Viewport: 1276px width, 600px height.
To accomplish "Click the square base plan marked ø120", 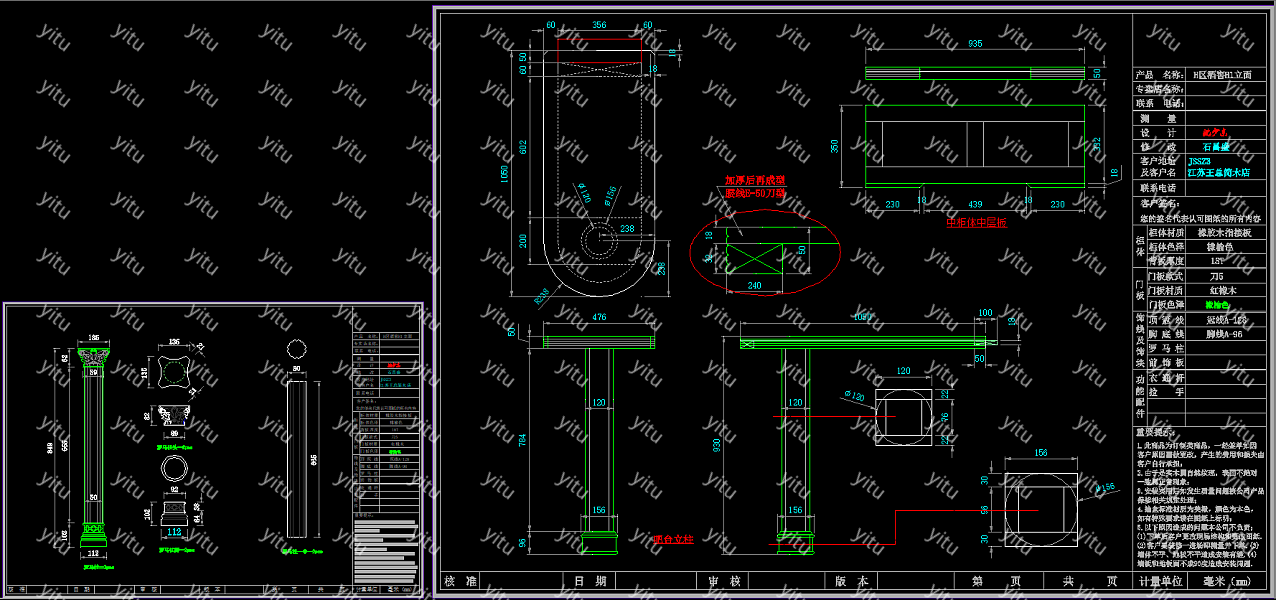I will (x=902, y=414).
